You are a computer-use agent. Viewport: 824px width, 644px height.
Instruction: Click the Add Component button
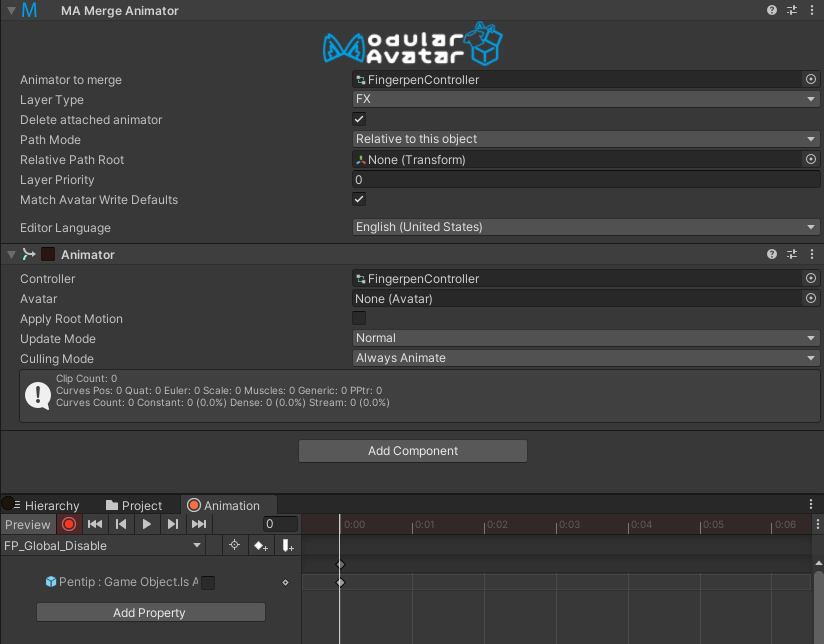point(413,451)
